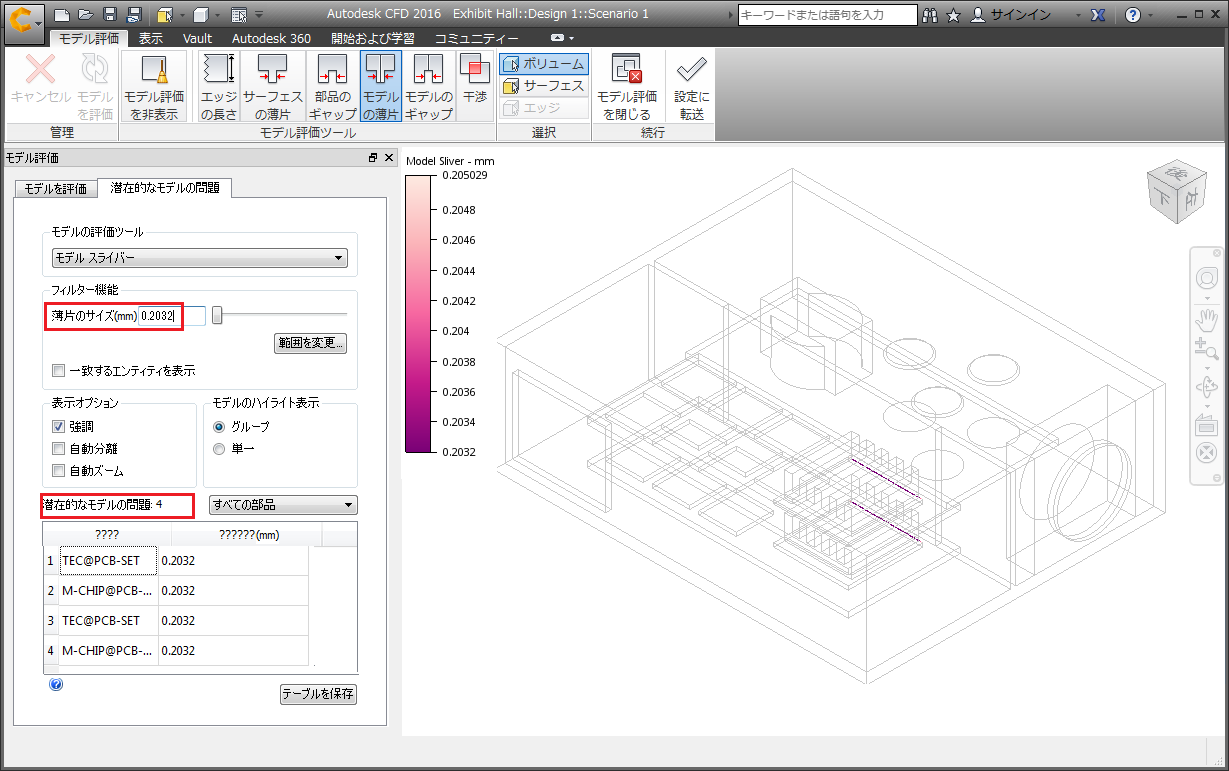1229x771 pixels.
Task: Open the selection-mode dropdown arrow in quick access
Action: tap(181, 15)
